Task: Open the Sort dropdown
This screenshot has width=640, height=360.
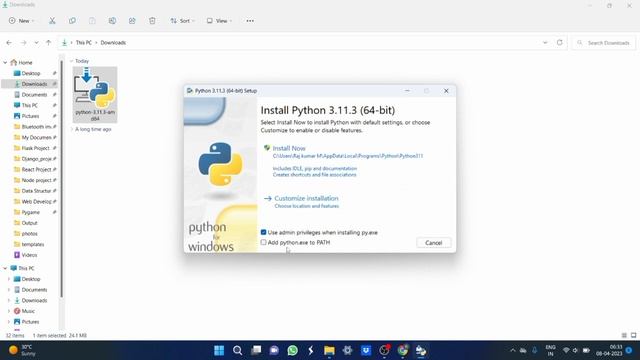Action: click(182, 21)
